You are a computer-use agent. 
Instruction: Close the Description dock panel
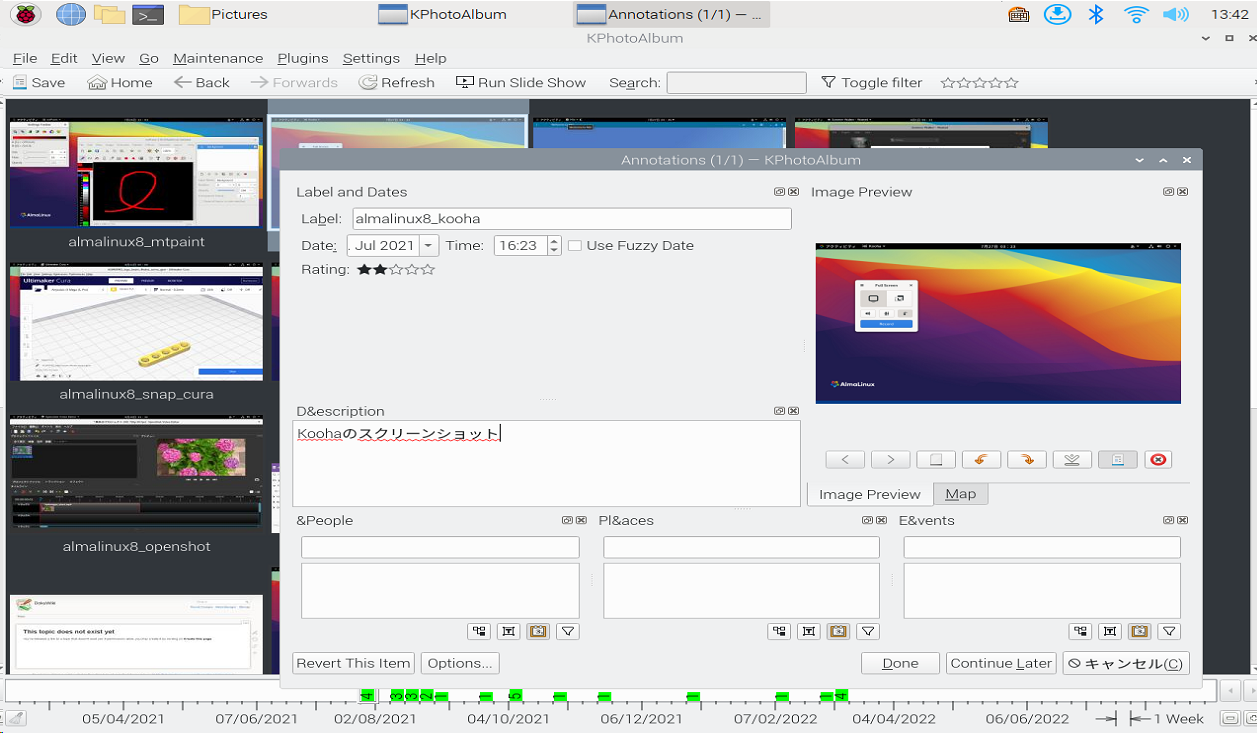point(793,411)
